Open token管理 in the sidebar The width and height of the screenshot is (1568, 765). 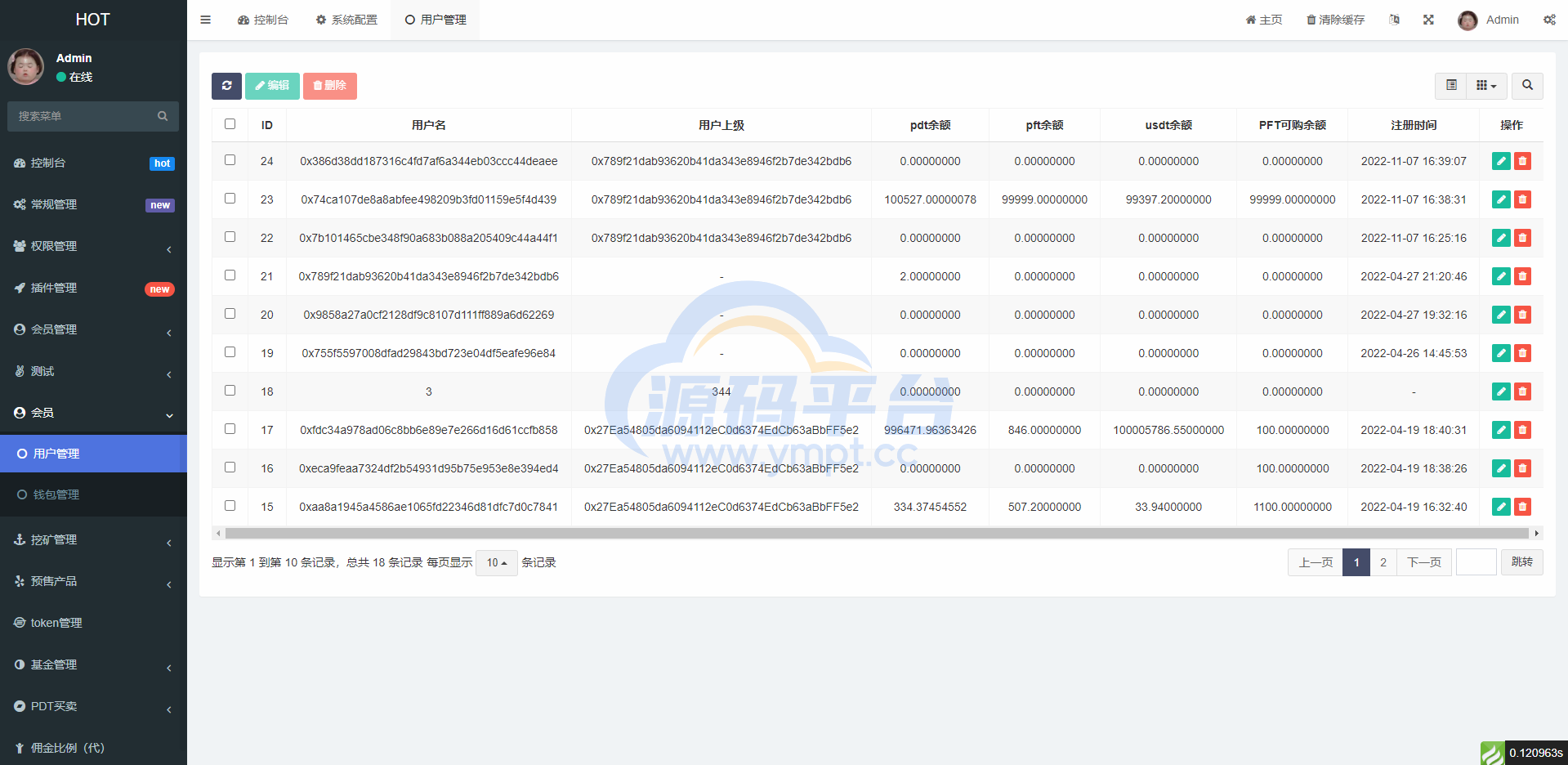pos(93,623)
